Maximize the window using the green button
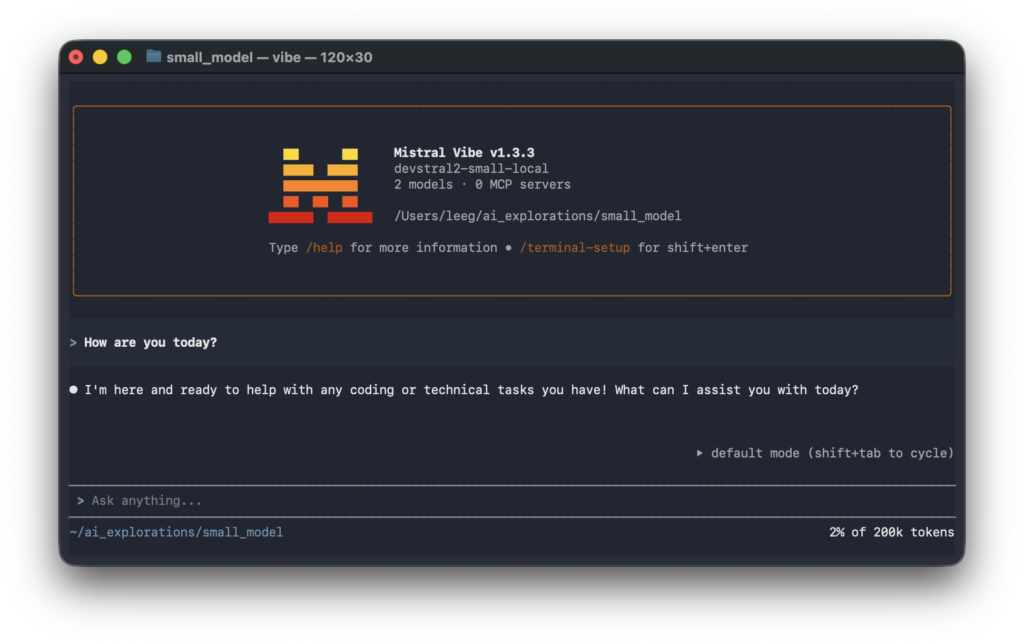The height and width of the screenshot is (644, 1024). (x=124, y=57)
